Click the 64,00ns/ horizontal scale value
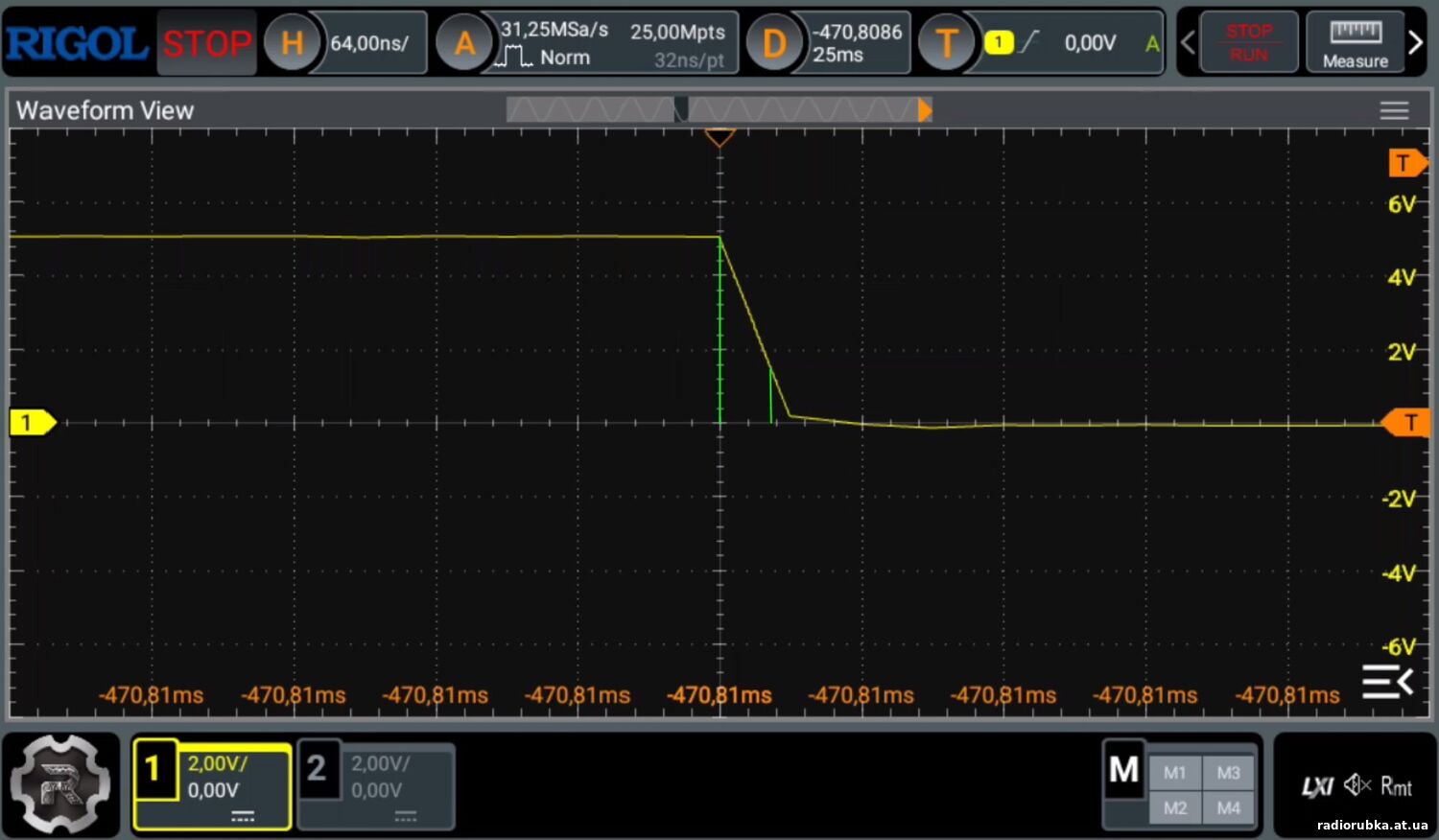Viewport: 1439px width, 840px height. tap(370, 43)
